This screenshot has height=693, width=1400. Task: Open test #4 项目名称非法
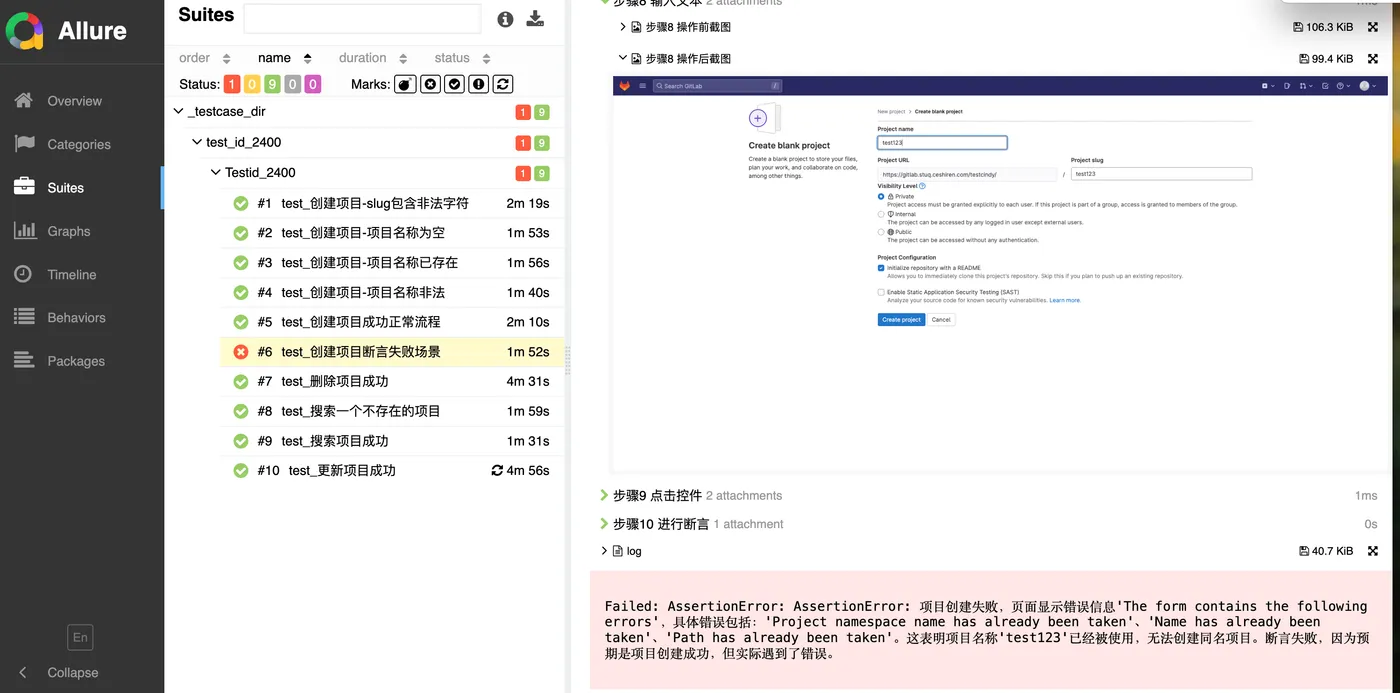pos(392,292)
